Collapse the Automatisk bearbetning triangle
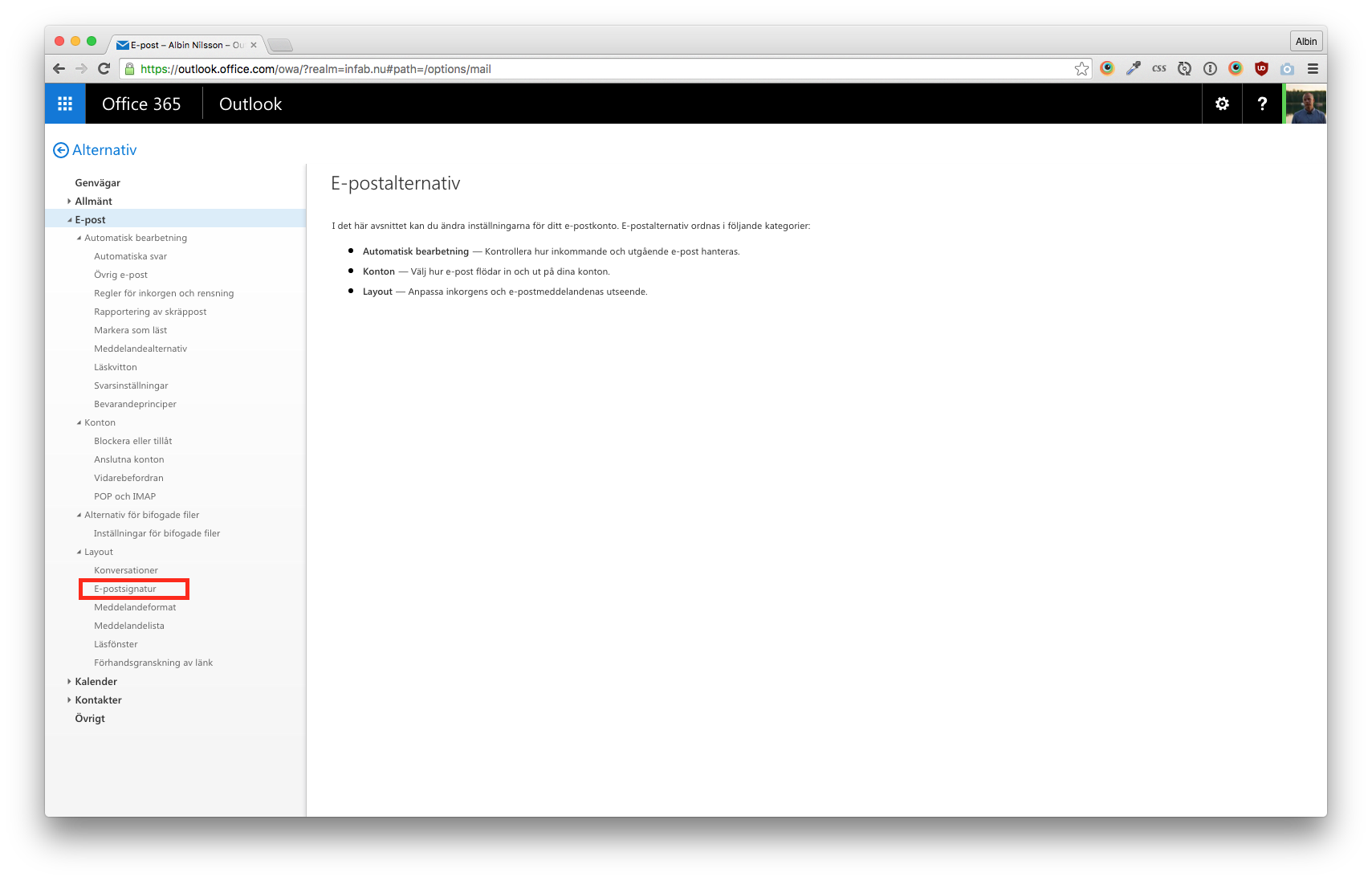 (79, 239)
